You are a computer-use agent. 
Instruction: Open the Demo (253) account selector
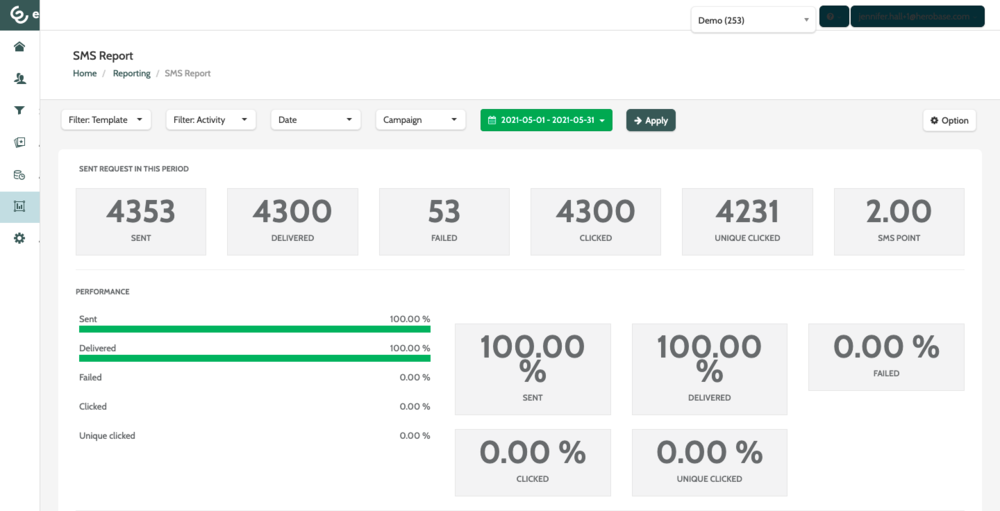tap(752, 20)
